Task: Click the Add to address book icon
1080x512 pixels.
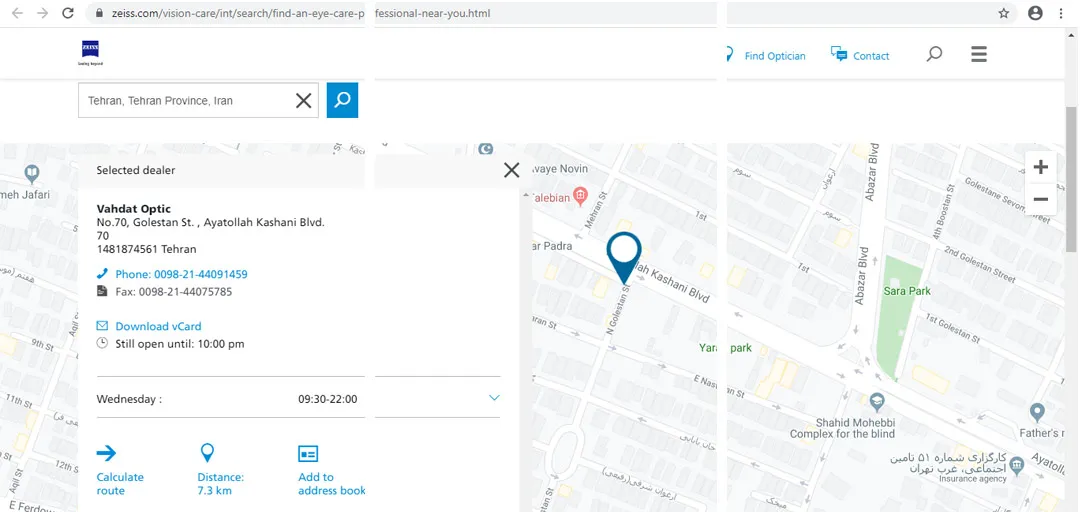Action: click(308, 454)
